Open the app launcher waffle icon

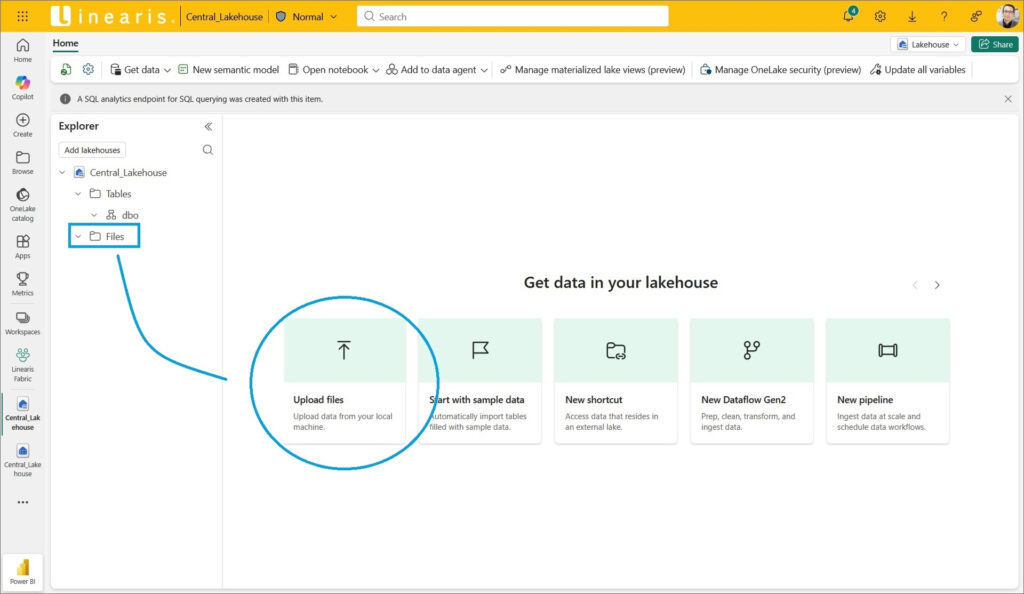(22, 16)
